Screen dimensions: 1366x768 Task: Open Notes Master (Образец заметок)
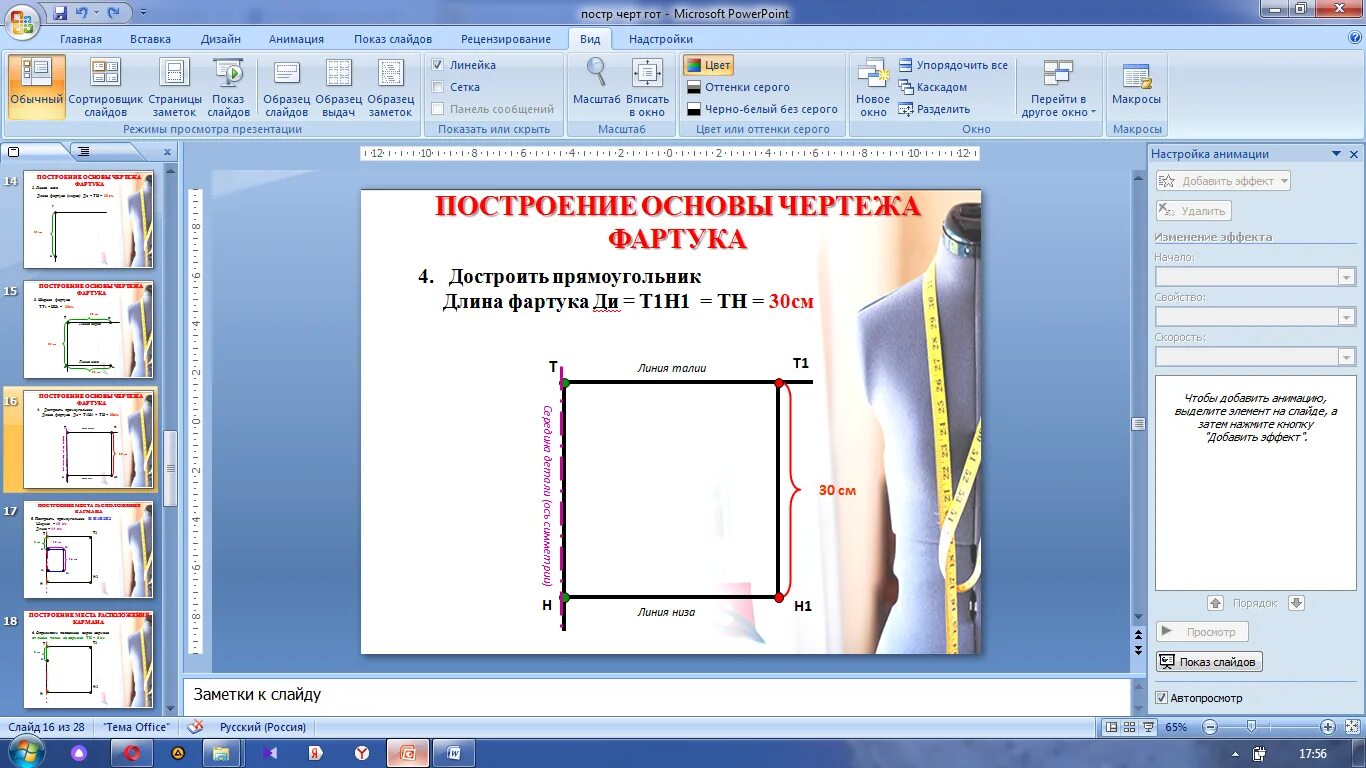391,87
